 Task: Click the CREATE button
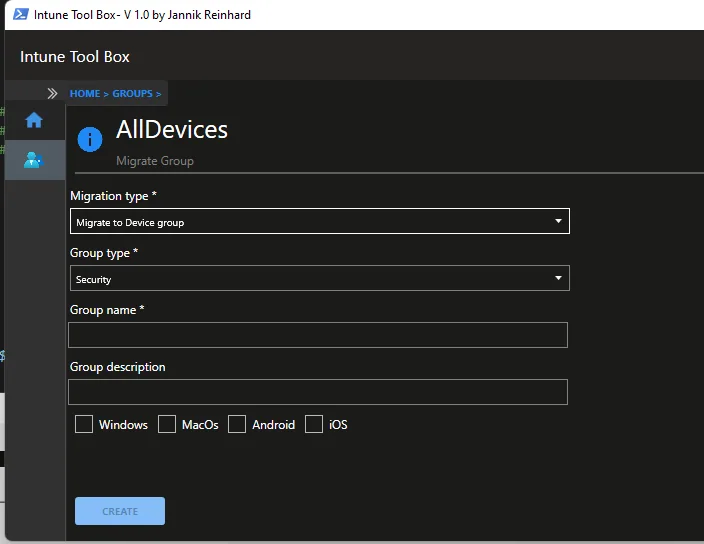coord(120,511)
